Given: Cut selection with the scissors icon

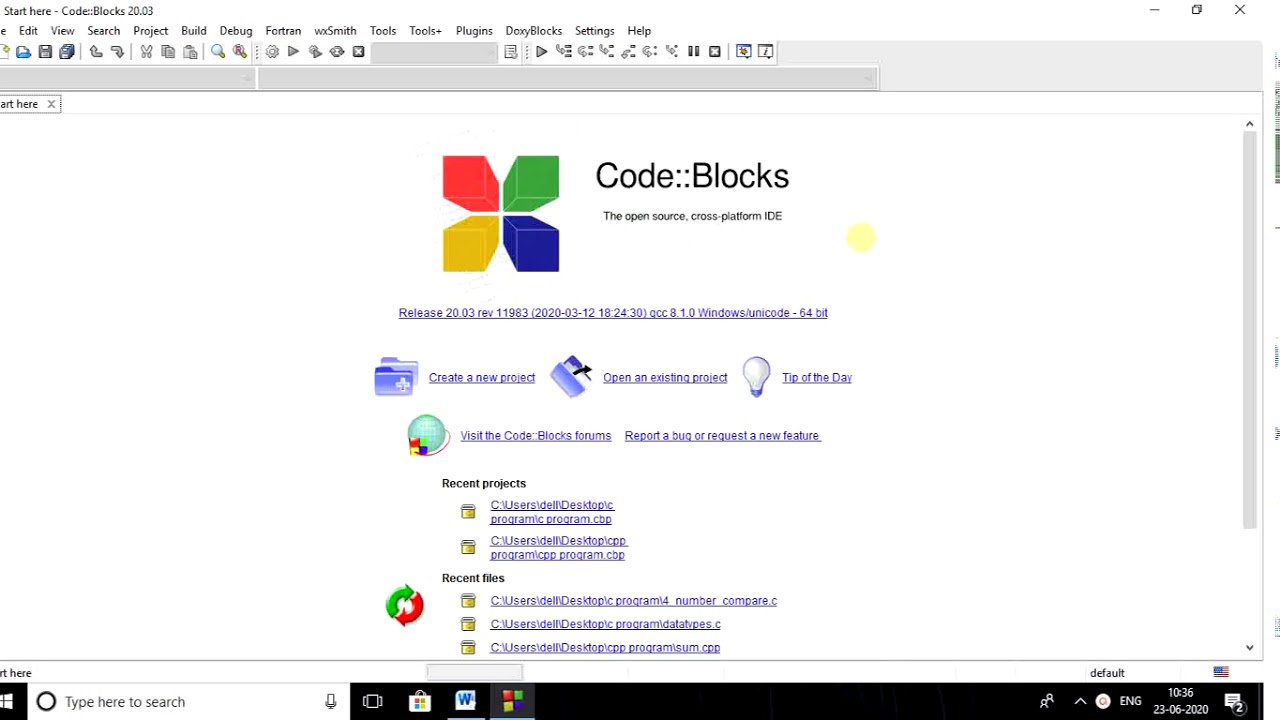Looking at the screenshot, I should click(x=146, y=52).
